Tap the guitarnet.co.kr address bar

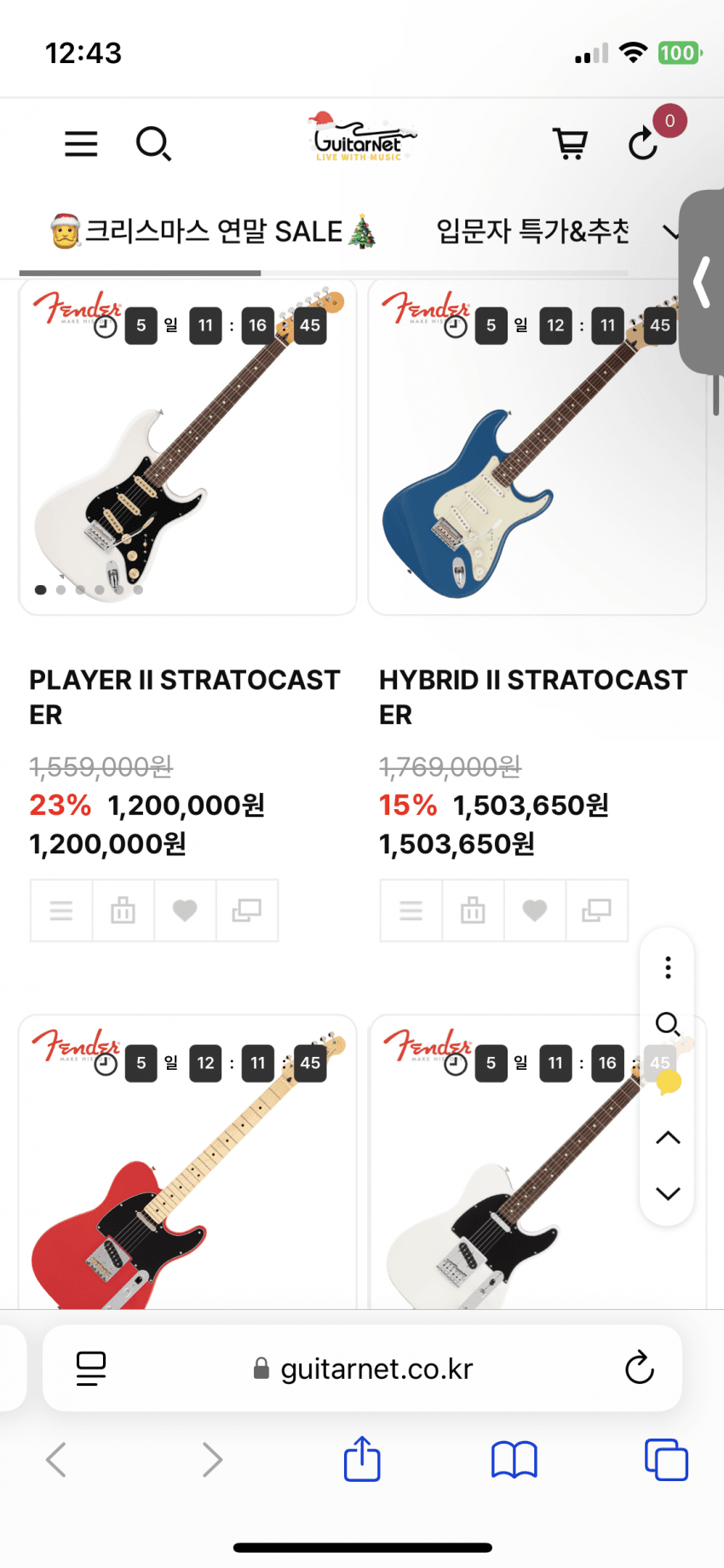coord(362,1369)
